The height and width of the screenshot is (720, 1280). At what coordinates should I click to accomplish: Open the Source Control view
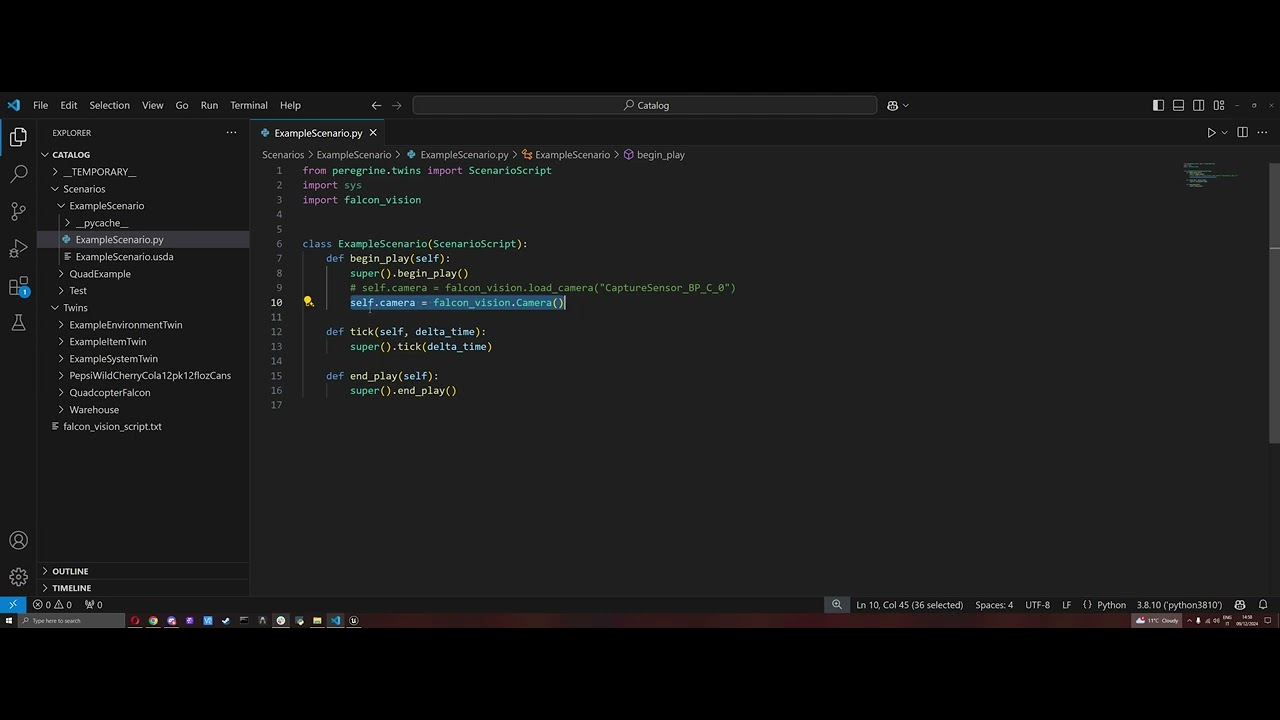18,211
